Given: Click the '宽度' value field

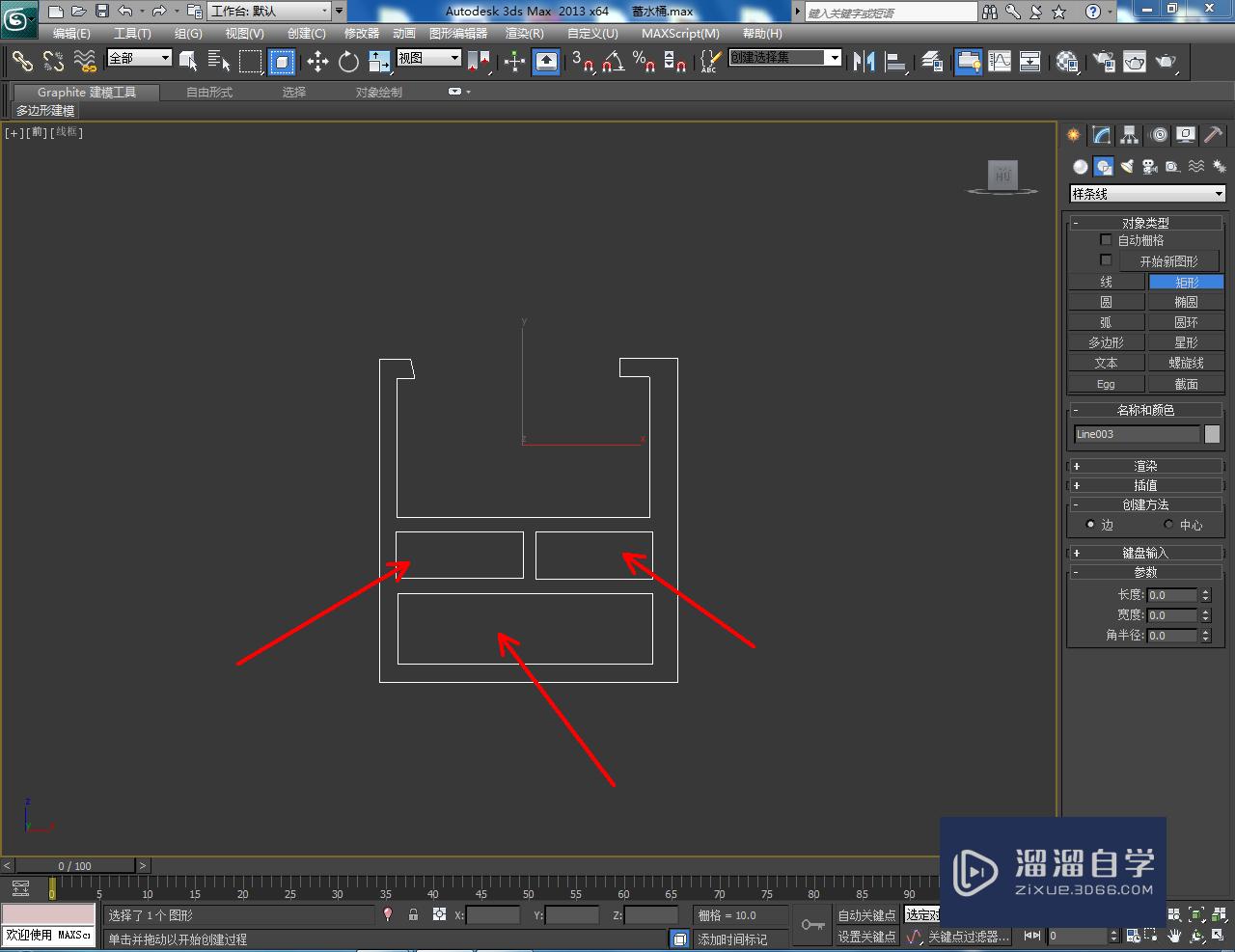Looking at the screenshot, I should (x=1172, y=615).
